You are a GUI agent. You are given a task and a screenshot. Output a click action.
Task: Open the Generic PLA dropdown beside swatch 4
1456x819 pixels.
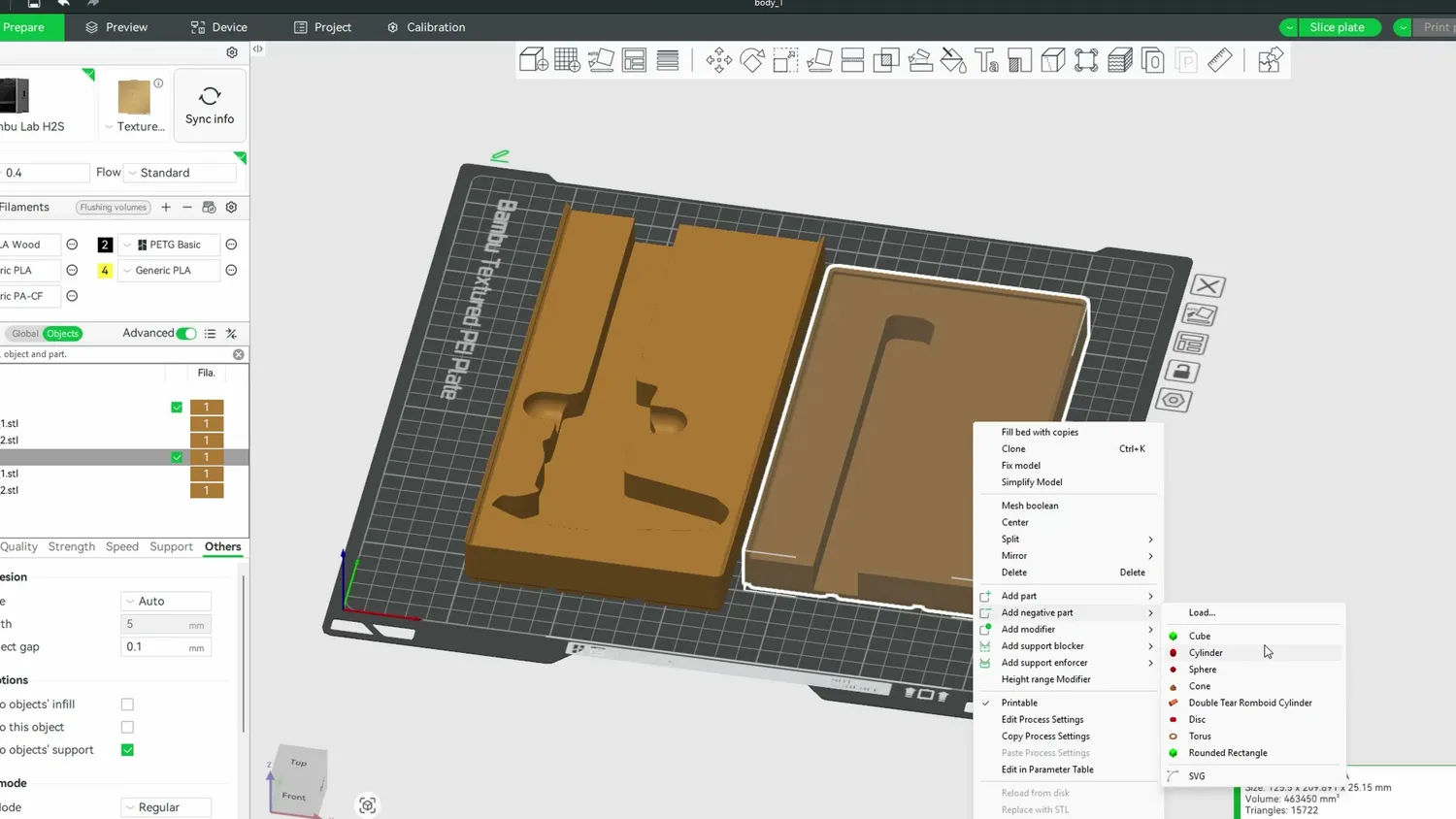[170, 271]
